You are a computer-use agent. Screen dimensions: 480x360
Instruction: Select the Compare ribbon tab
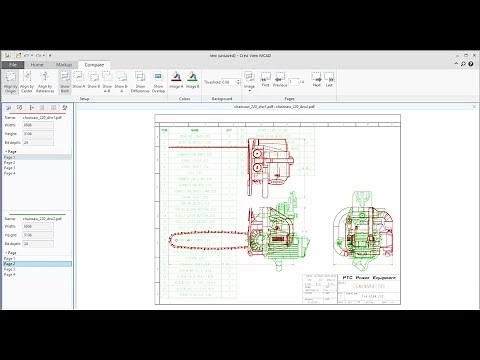tap(94, 65)
